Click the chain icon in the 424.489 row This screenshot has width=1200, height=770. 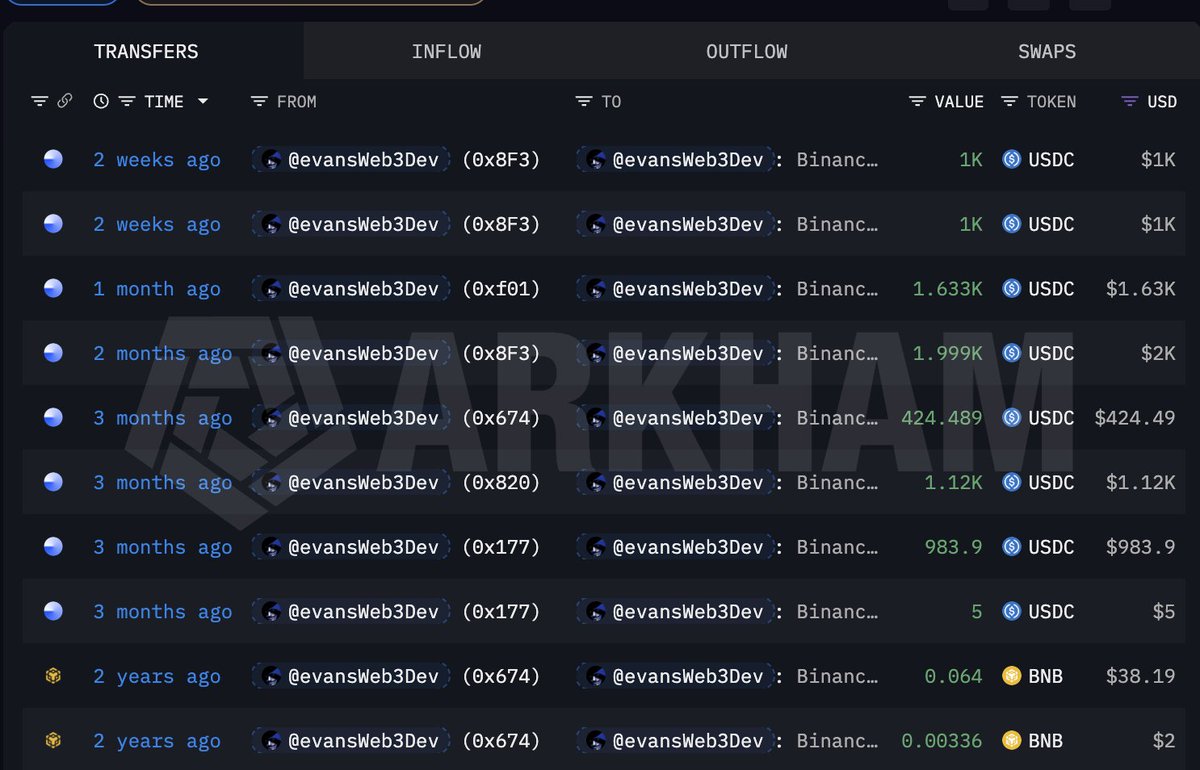pyautogui.click(x=53, y=417)
